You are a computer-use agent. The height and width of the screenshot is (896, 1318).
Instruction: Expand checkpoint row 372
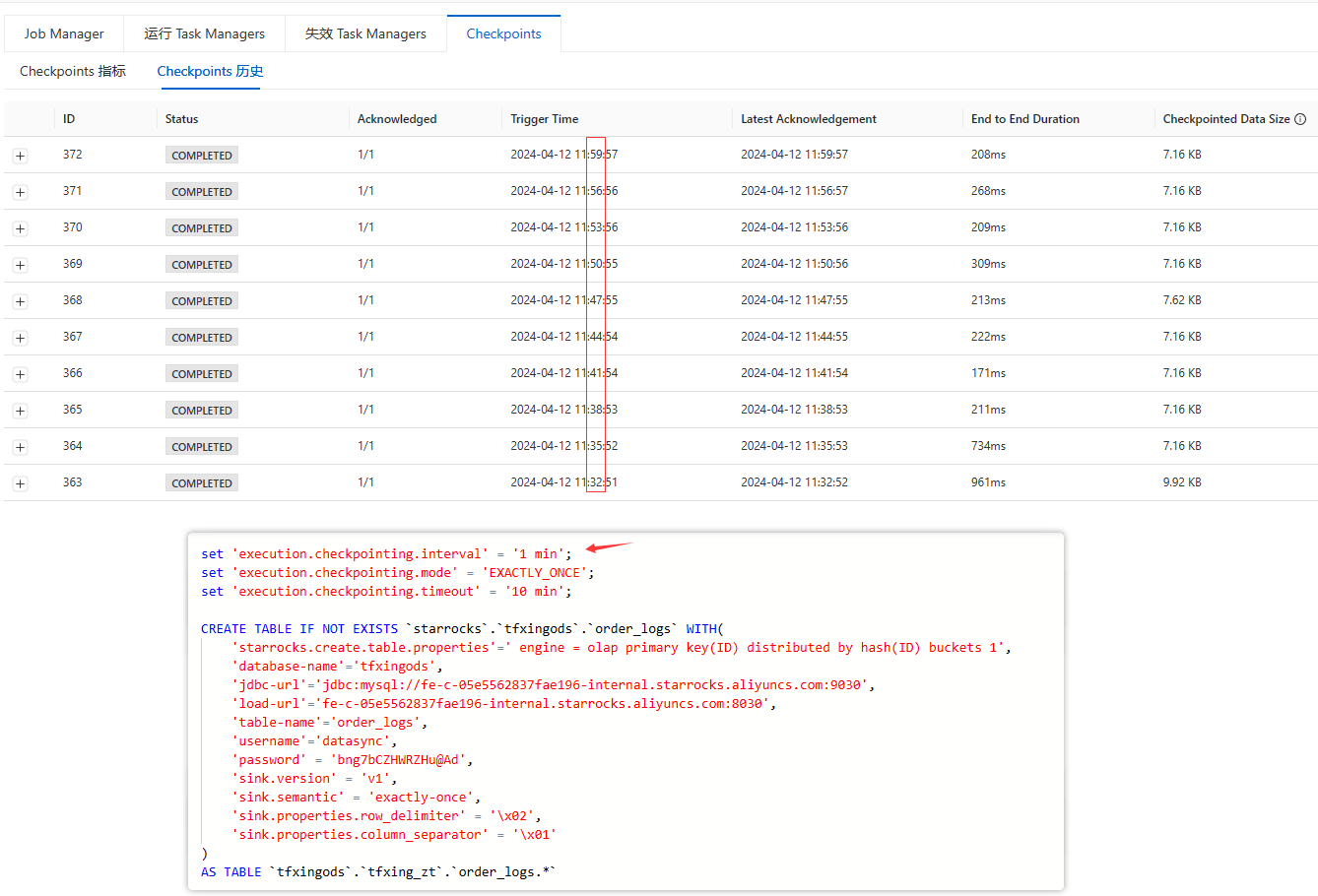(20, 156)
